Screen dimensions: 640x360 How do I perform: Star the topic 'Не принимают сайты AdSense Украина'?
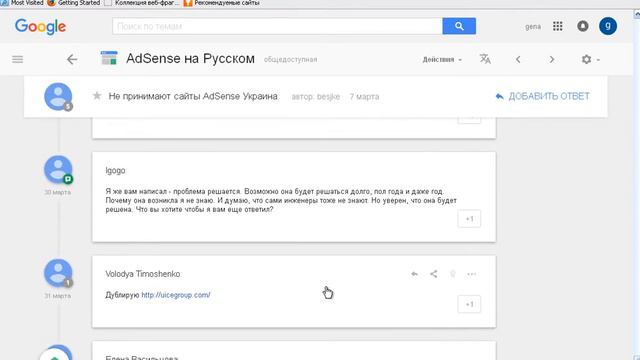[97, 96]
